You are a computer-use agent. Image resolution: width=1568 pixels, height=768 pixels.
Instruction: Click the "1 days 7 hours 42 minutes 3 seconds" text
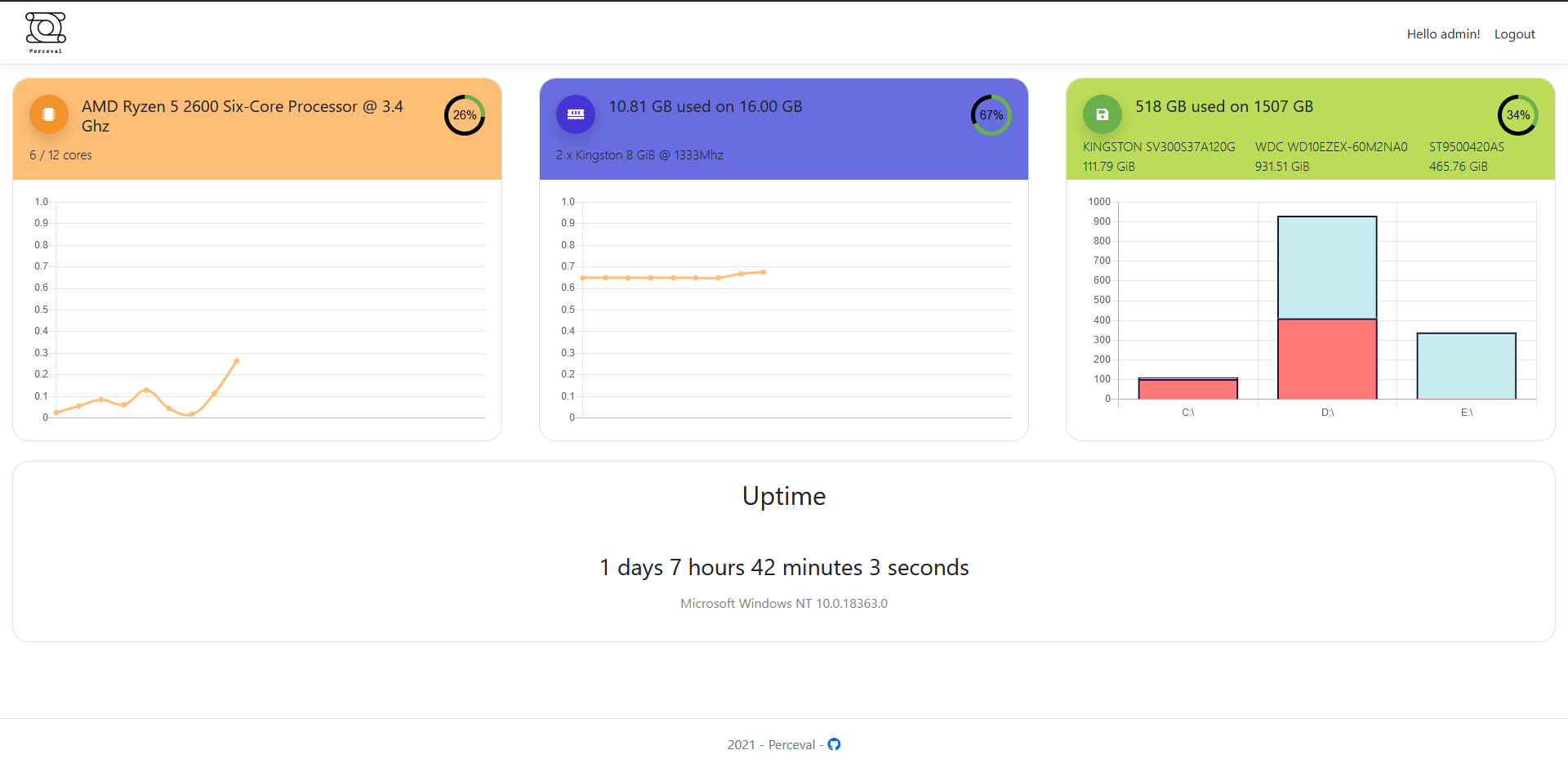pos(784,568)
